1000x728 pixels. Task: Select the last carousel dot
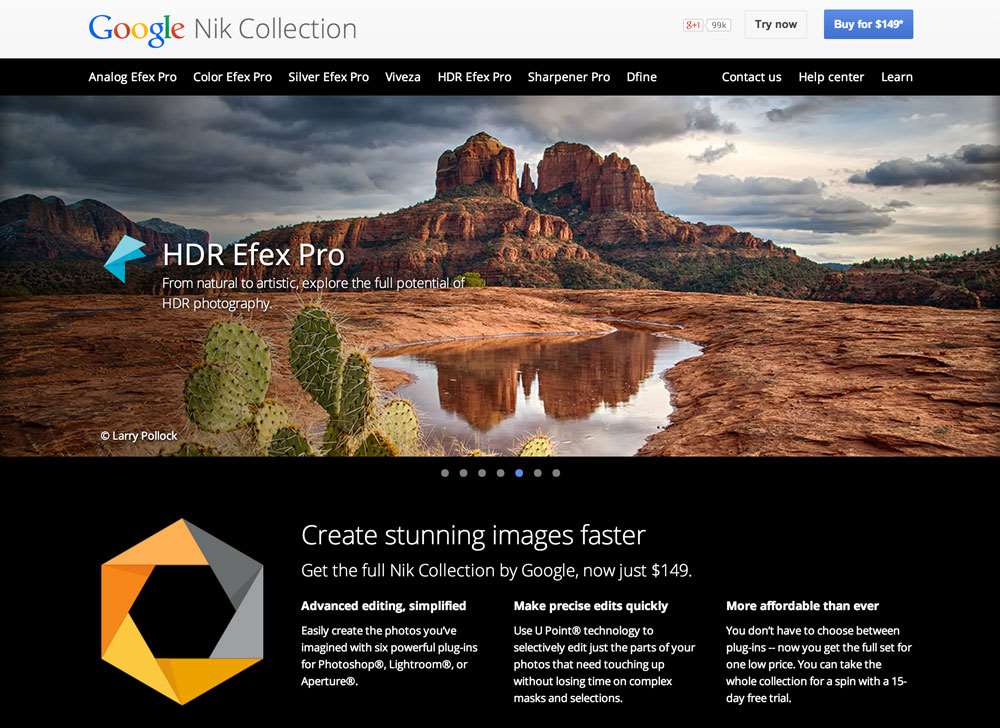pos(556,473)
